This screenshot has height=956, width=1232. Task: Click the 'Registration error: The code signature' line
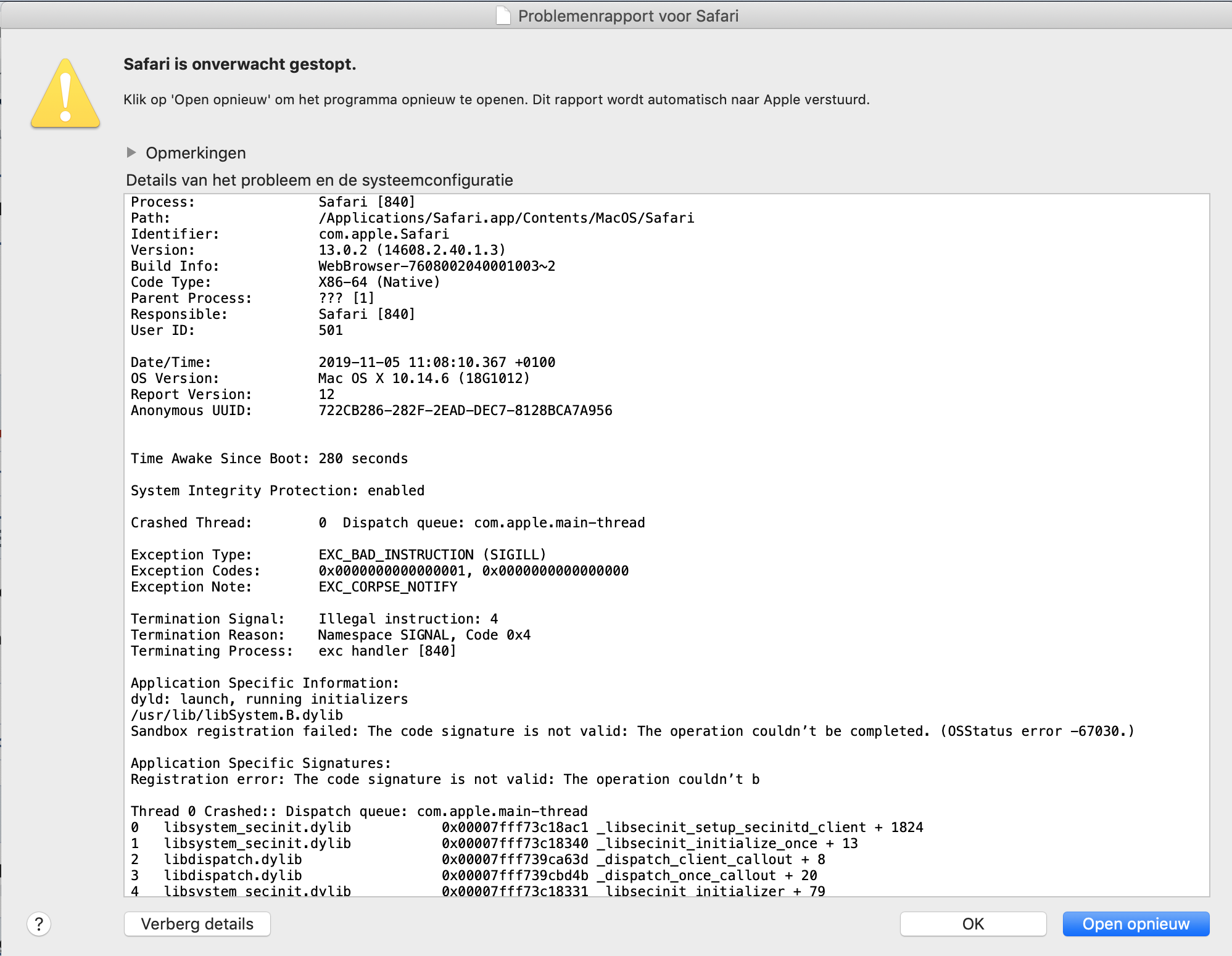tap(445, 779)
